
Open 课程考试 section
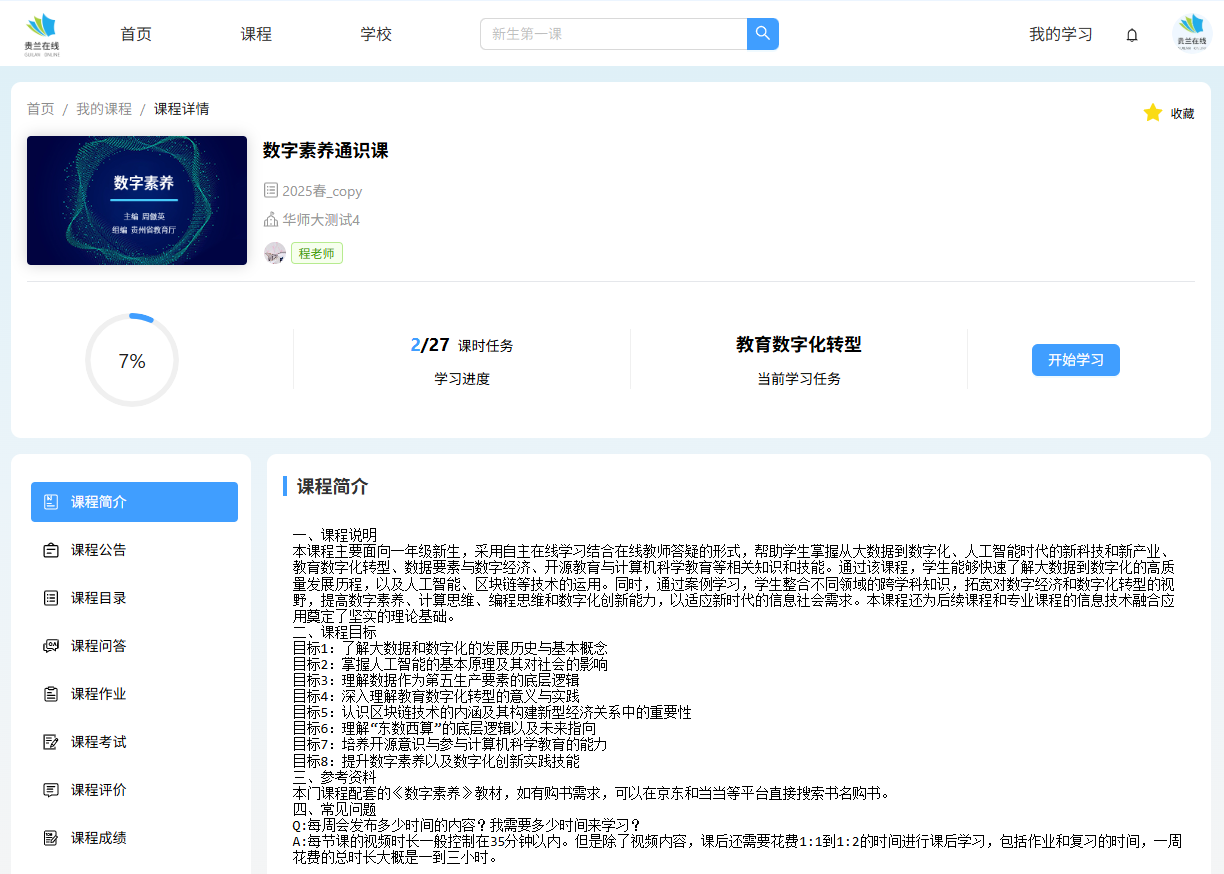(x=98, y=742)
